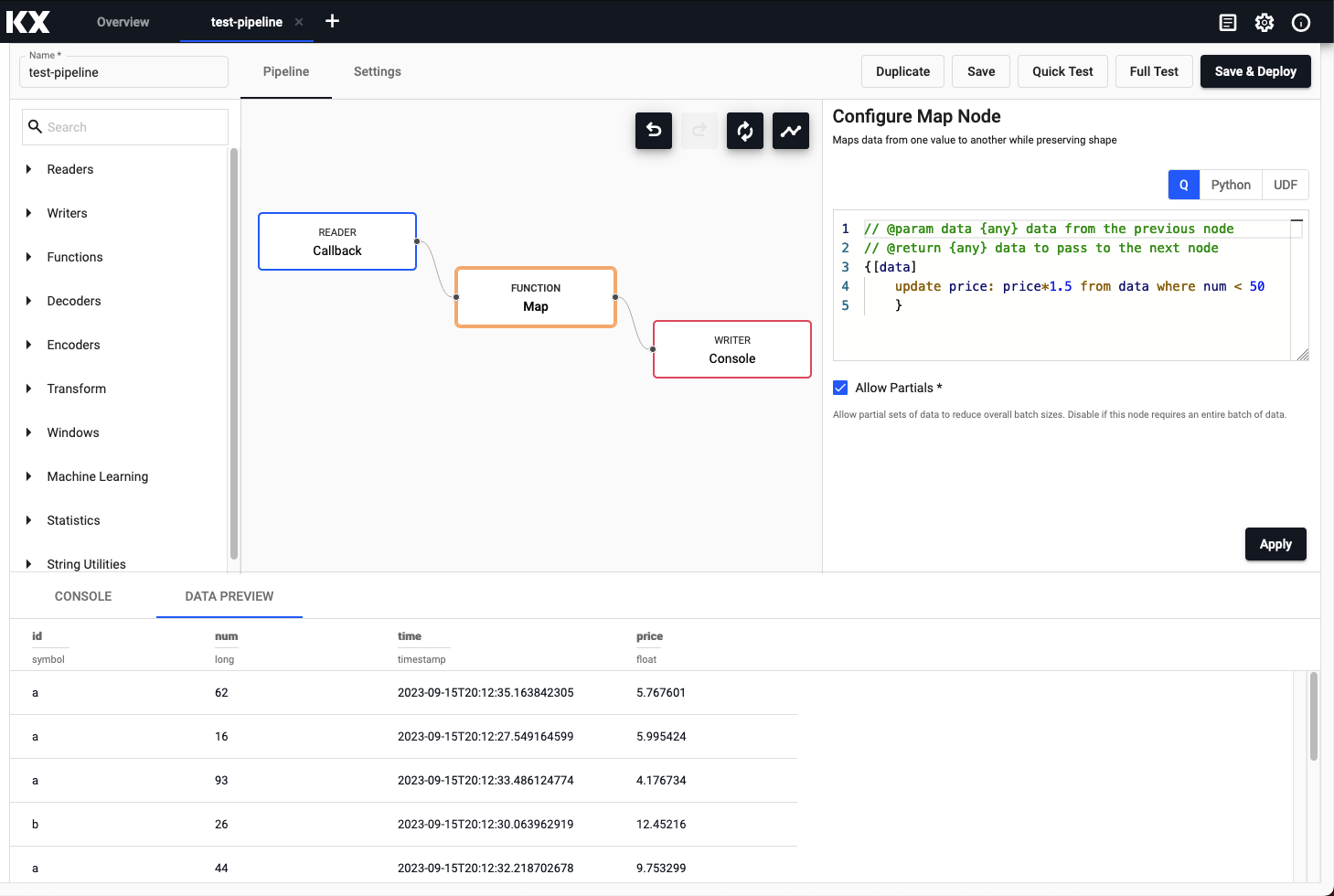
Task: Switch code language to UDF
Action: (x=1286, y=185)
